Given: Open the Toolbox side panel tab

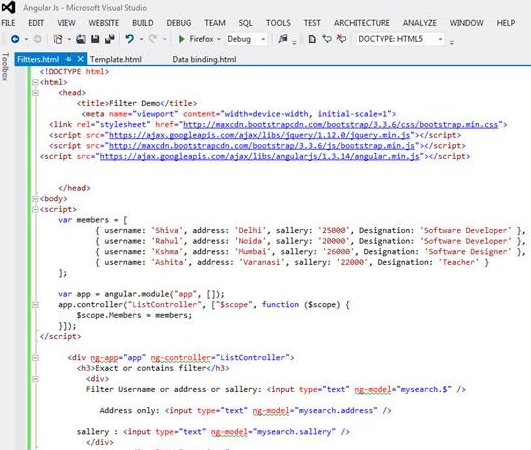Looking at the screenshot, I should click(x=5, y=66).
